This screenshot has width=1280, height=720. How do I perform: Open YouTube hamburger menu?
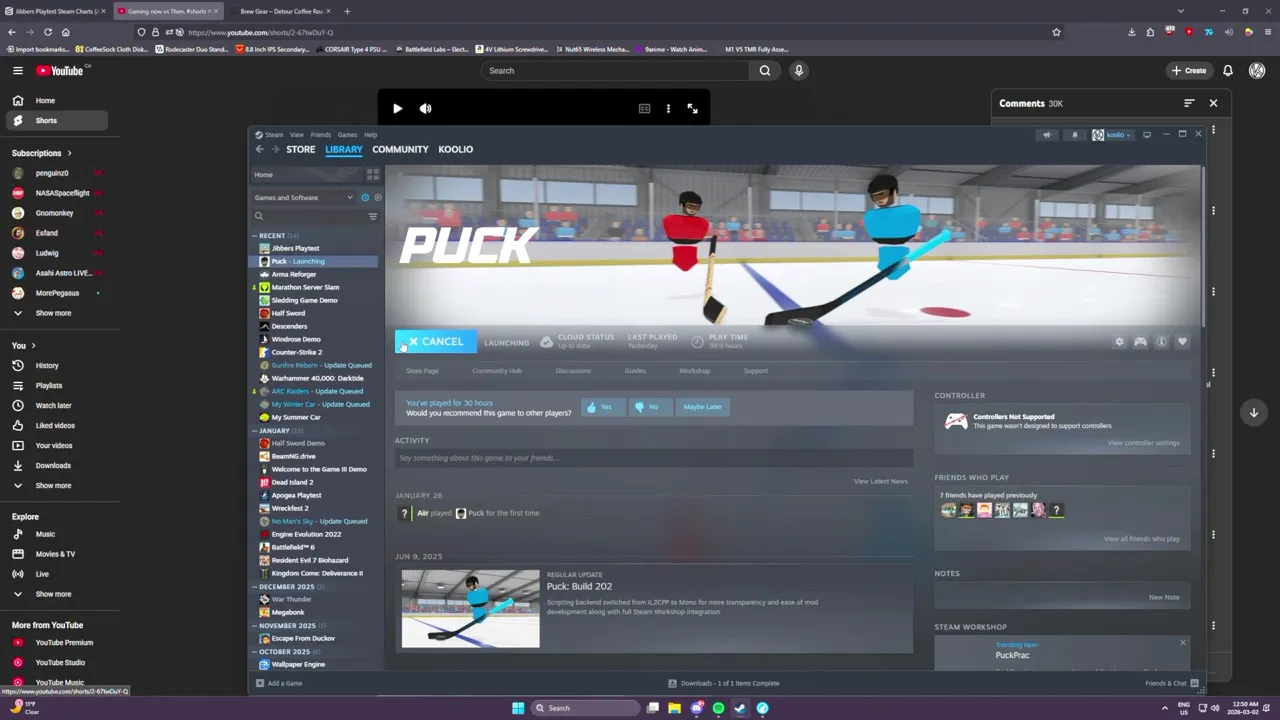pyautogui.click(x=17, y=71)
